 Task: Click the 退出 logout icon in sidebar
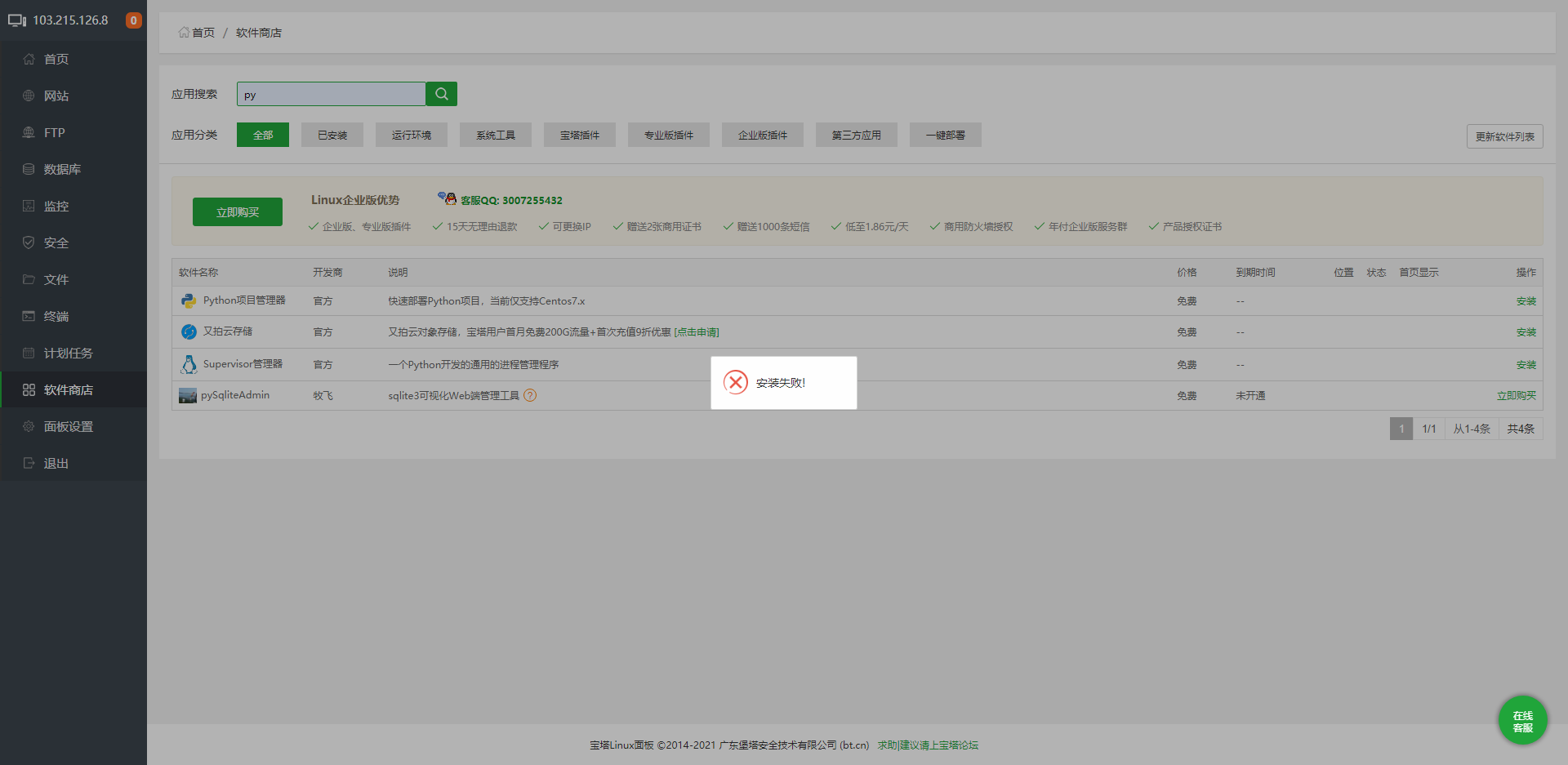pos(29,463)
